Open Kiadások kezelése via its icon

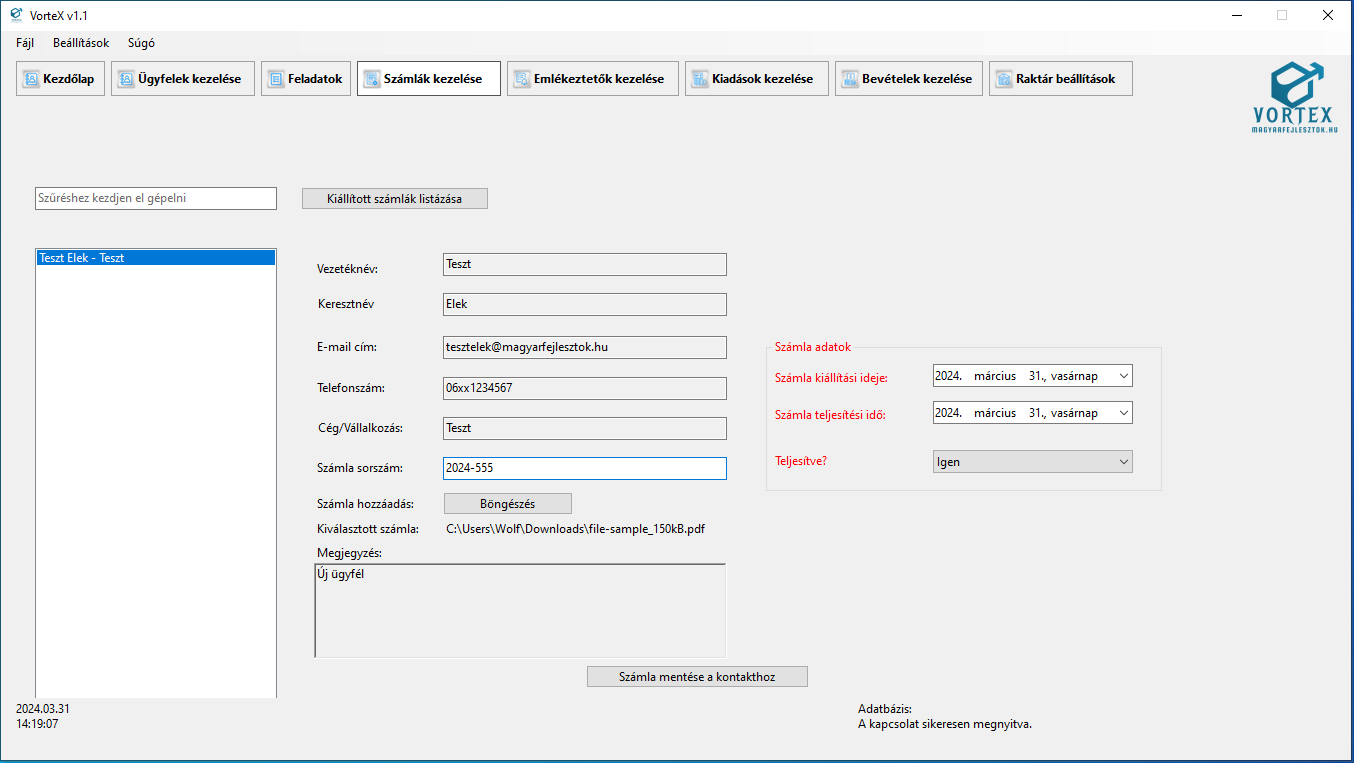[x=700, y=79]
